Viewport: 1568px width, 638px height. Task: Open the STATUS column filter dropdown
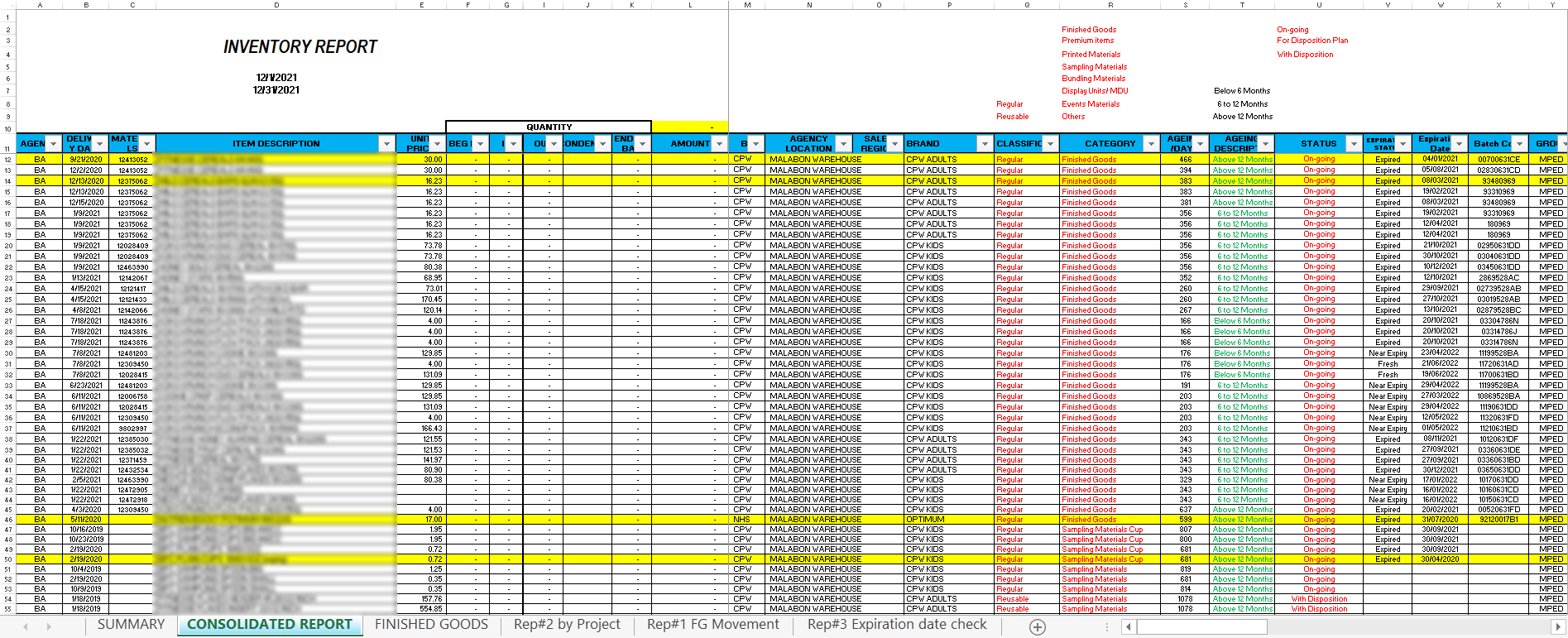(x=1354, y=144)
